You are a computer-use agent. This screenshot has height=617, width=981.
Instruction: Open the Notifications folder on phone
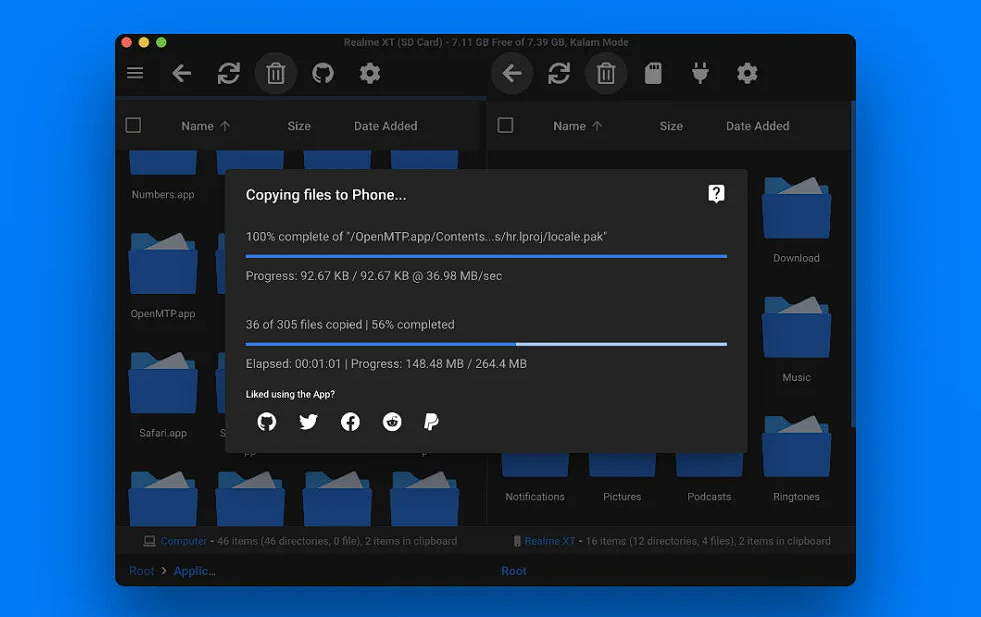pos(535,479)
